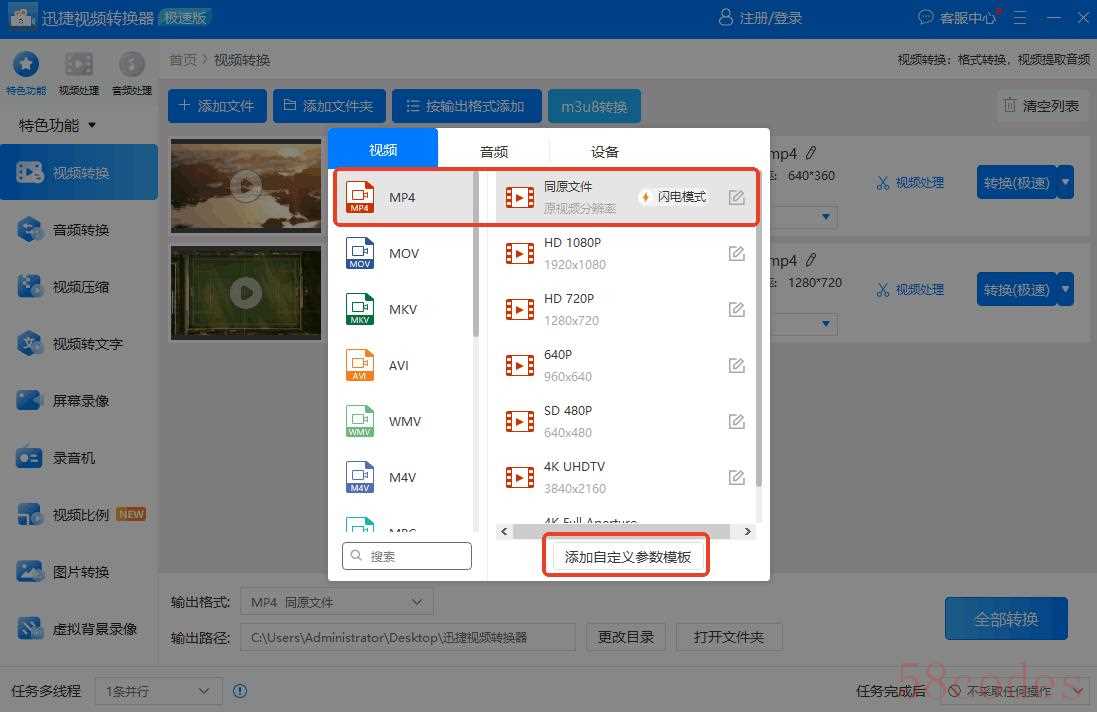This screenshot has height=712, width=1097.
Task: Edit parameters for 4K UHDTV preset
Action: [x=736, y=477]
